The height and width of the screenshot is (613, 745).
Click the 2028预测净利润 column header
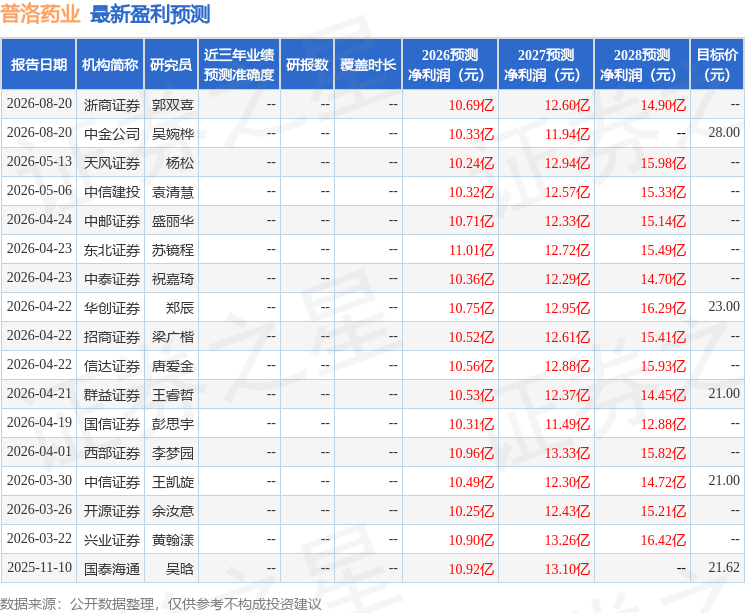641,65
